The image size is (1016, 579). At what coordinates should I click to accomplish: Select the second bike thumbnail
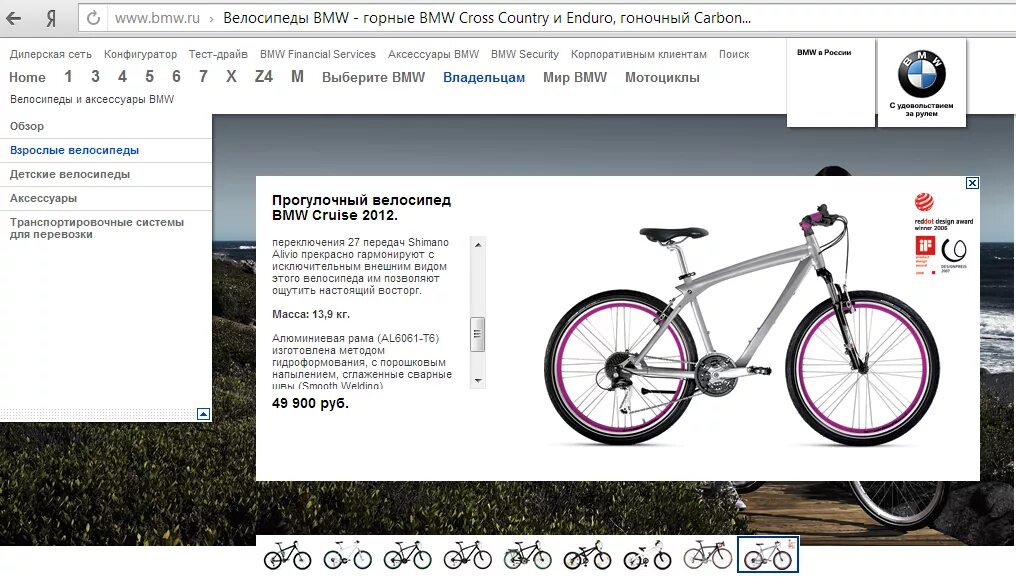pos(347,555)
